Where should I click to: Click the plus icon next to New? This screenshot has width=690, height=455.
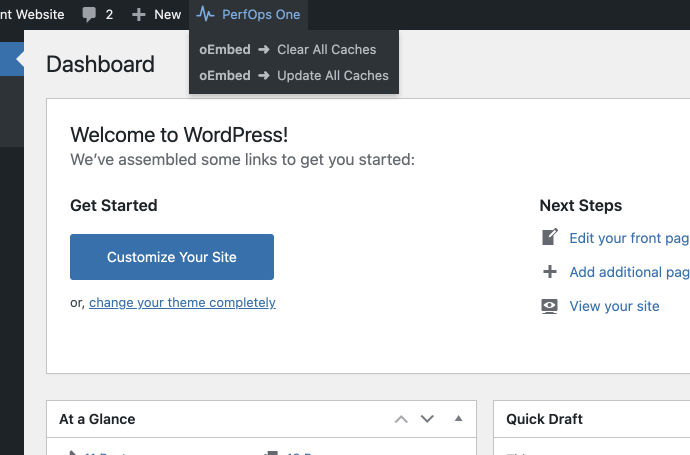(x=138, y=15)
